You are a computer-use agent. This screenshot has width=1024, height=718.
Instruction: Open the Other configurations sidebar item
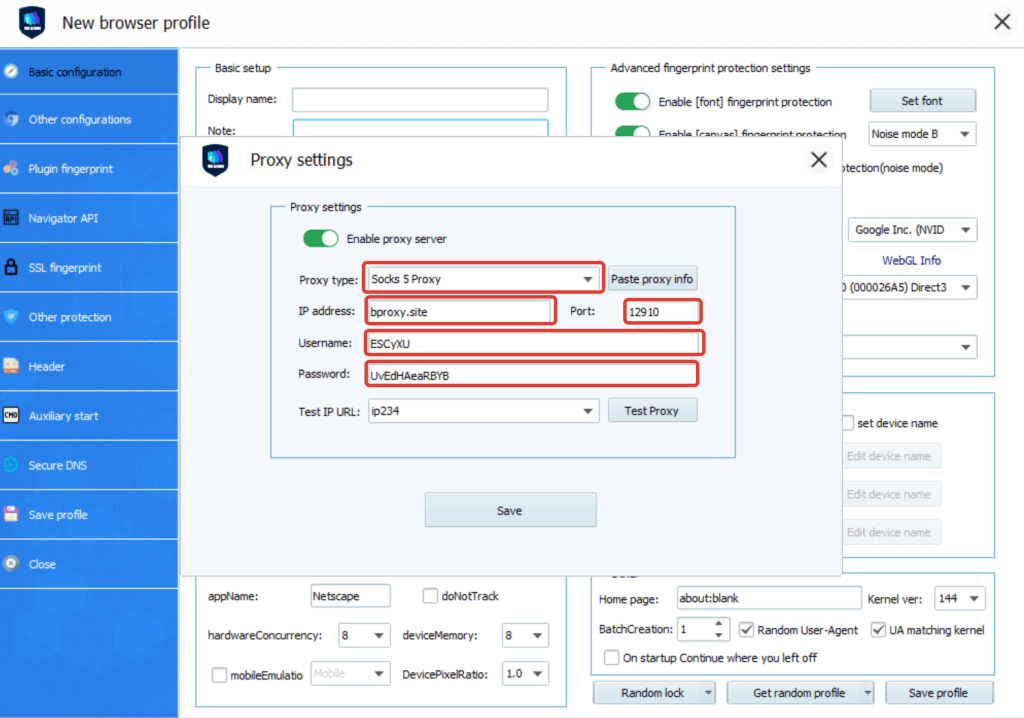pos(79,120)
